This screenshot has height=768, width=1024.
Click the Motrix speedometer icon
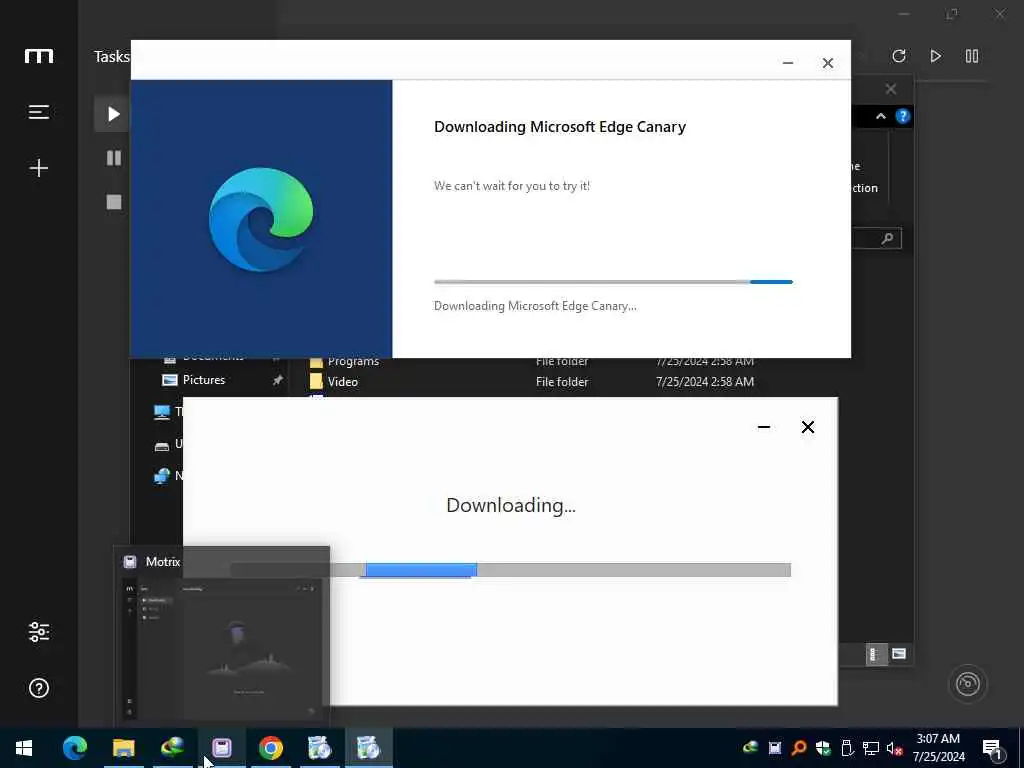pyautogui.click(x=967, y=684)
